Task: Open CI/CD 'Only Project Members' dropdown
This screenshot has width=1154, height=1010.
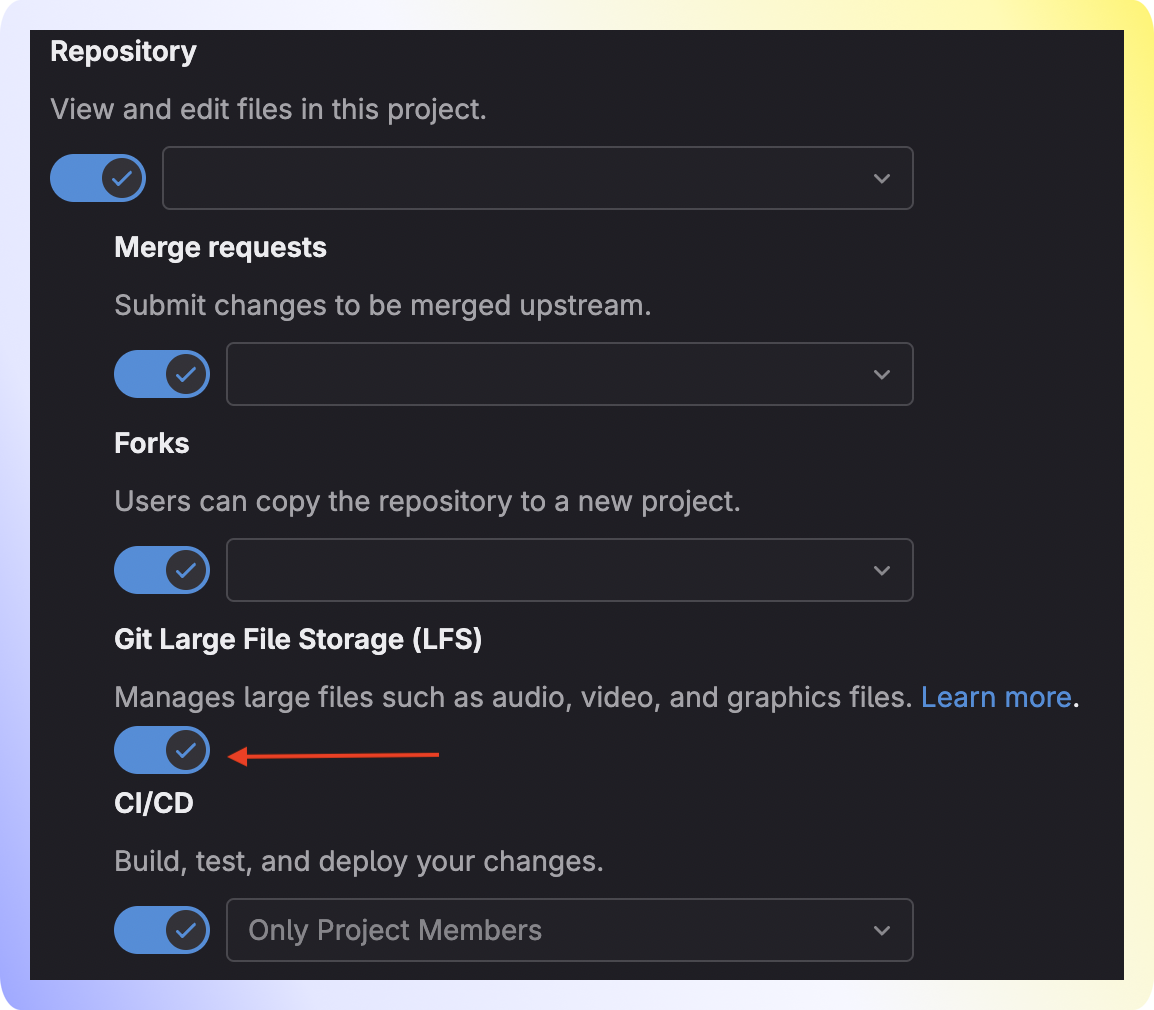Action: point(570,930)
